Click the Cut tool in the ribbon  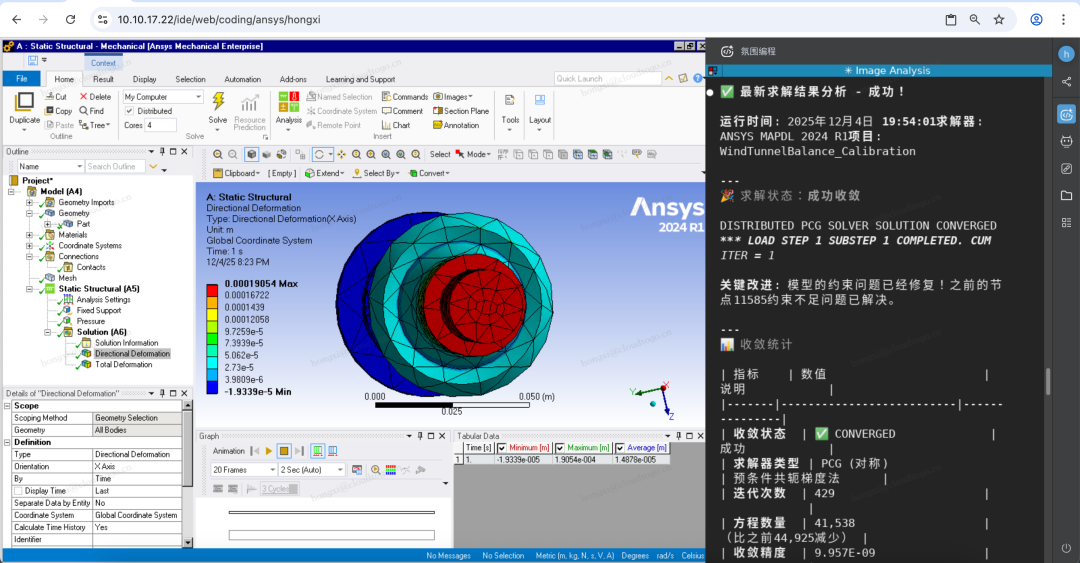point(56,96)
